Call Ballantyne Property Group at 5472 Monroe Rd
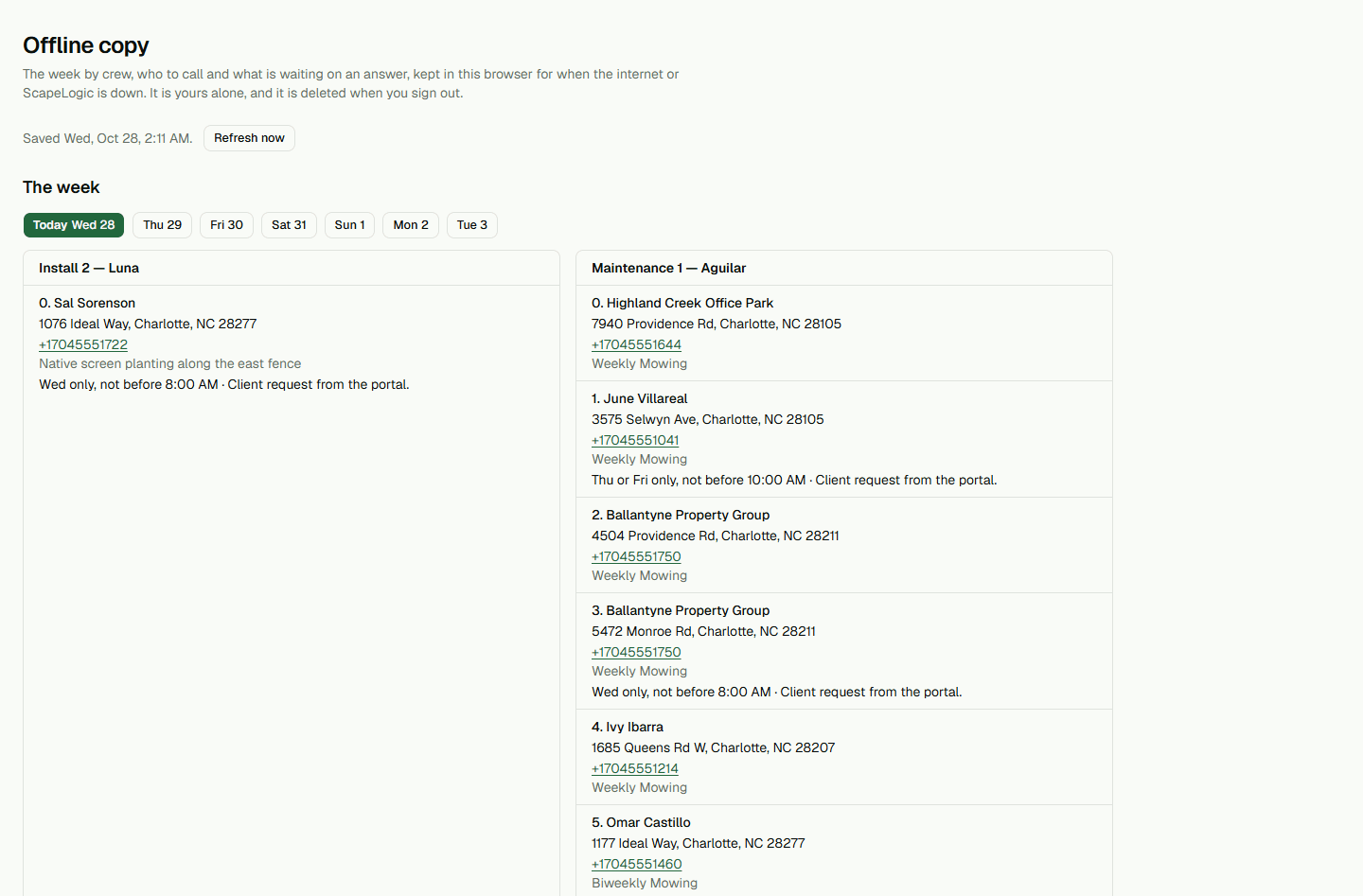The image size is (1363, 896). click(x=636, y=652)
